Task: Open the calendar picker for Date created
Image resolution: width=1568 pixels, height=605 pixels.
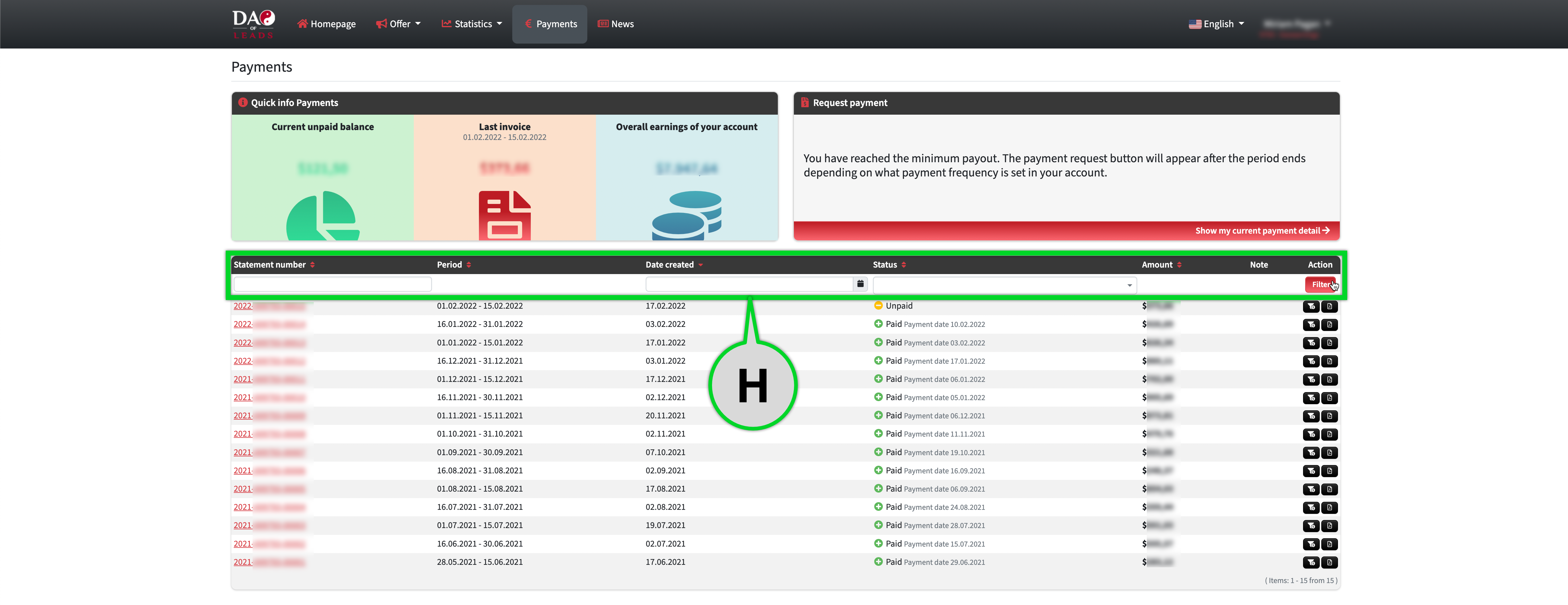Action: coord(860,284)
